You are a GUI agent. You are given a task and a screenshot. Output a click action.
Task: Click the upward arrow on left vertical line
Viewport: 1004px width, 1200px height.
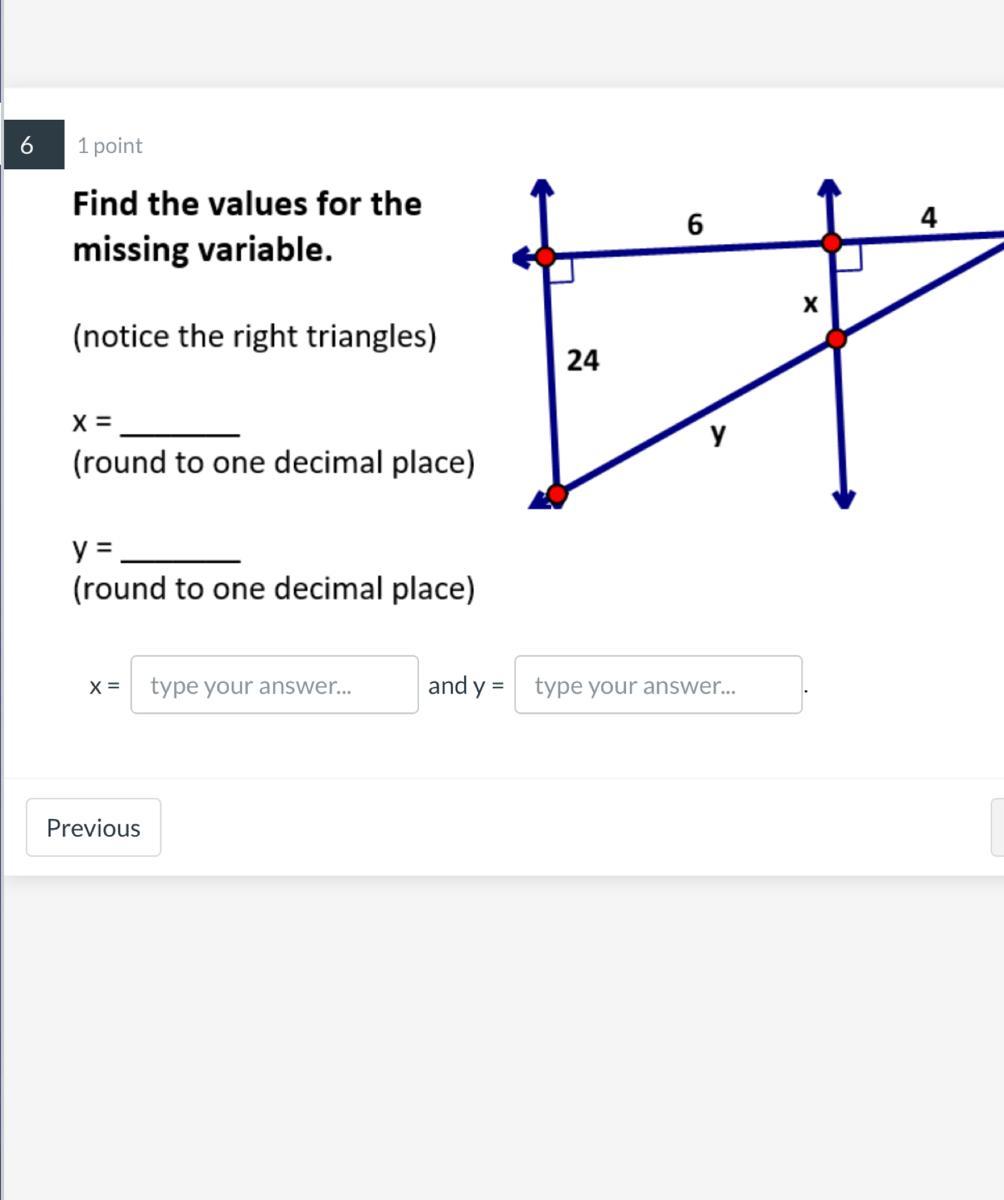(x=541, y=189)
